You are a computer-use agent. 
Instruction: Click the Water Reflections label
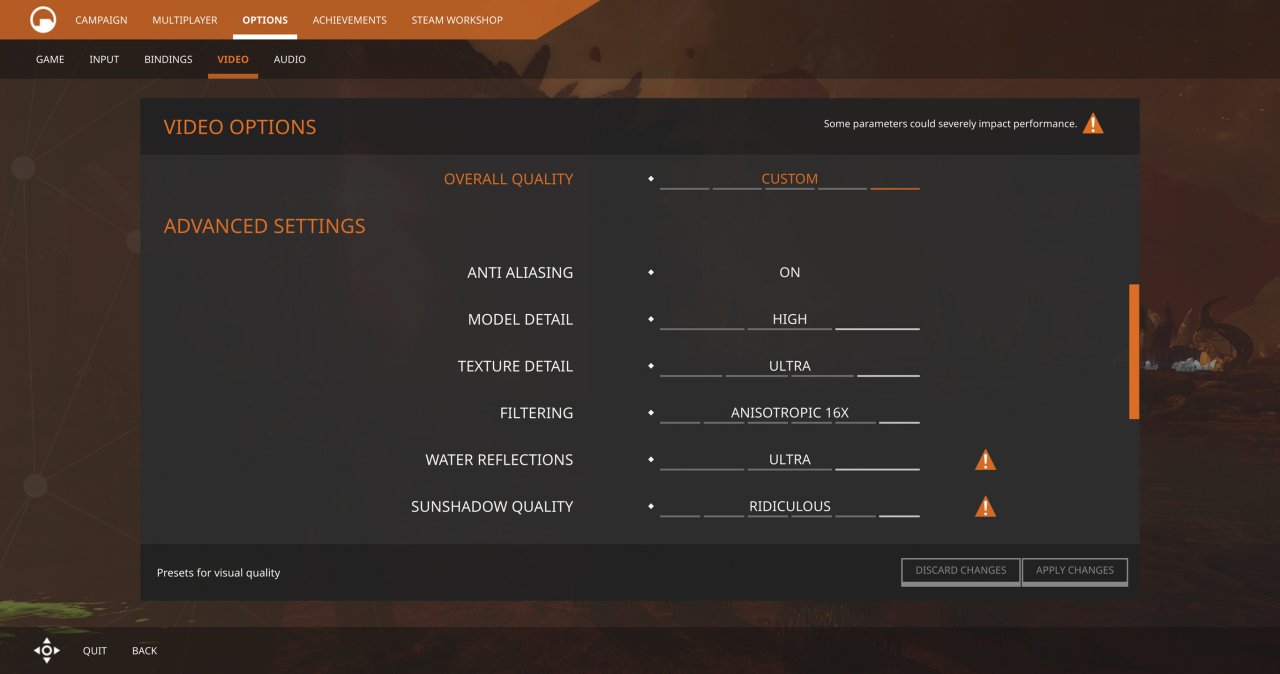499,460
